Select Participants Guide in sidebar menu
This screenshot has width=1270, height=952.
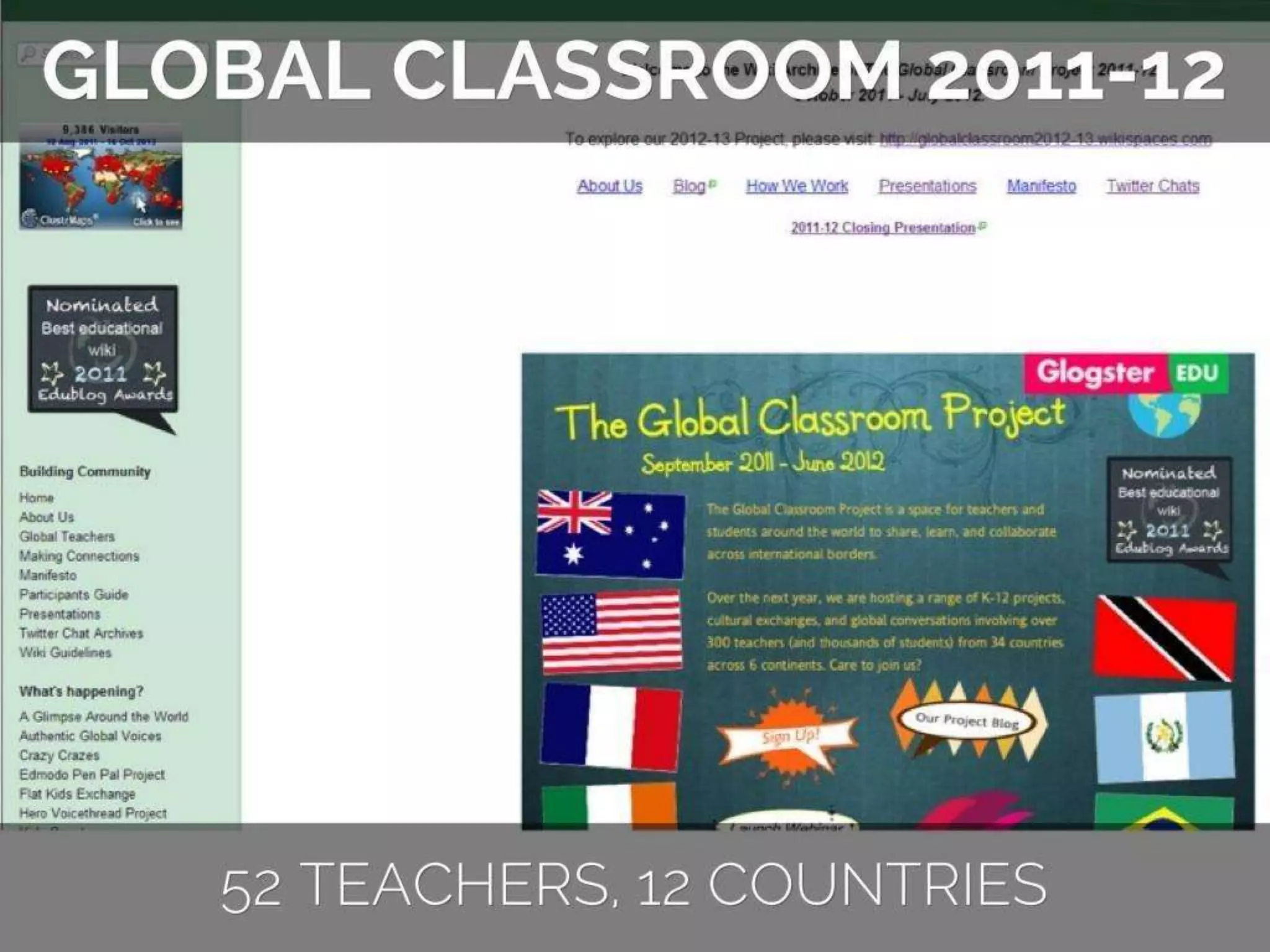pos(74,594)
